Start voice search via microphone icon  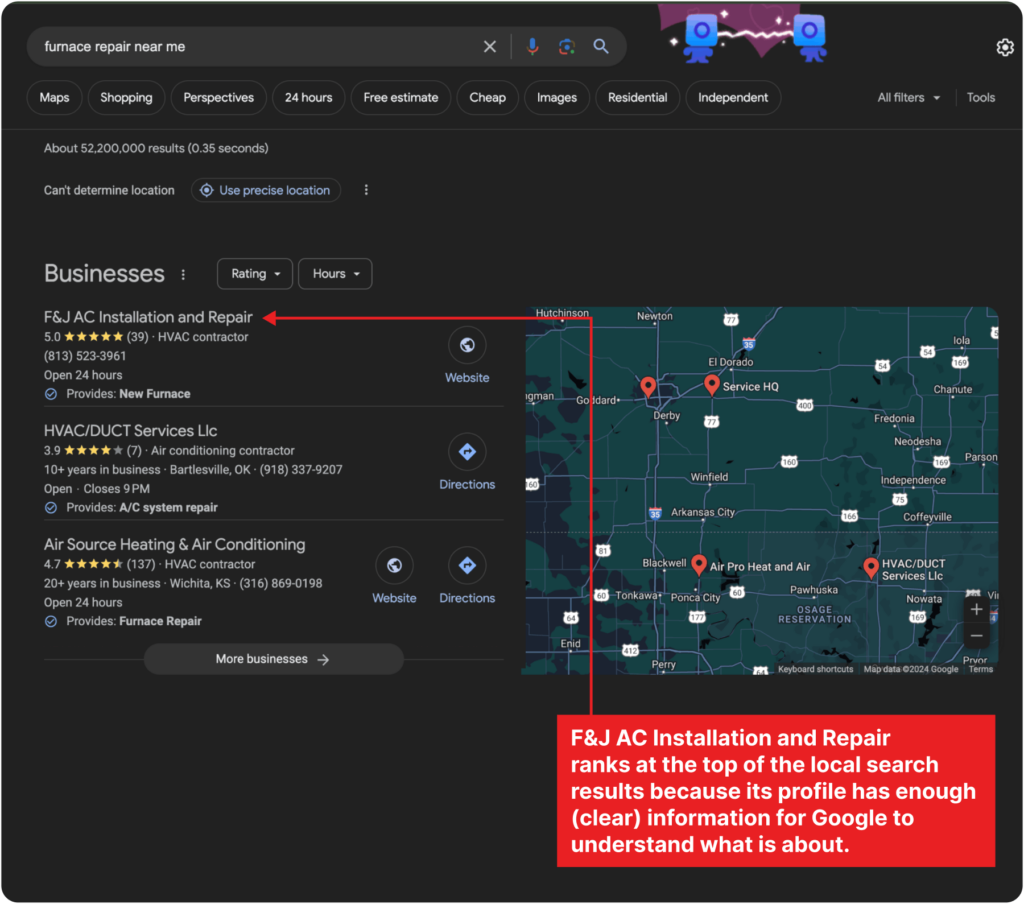coord(533,46)
